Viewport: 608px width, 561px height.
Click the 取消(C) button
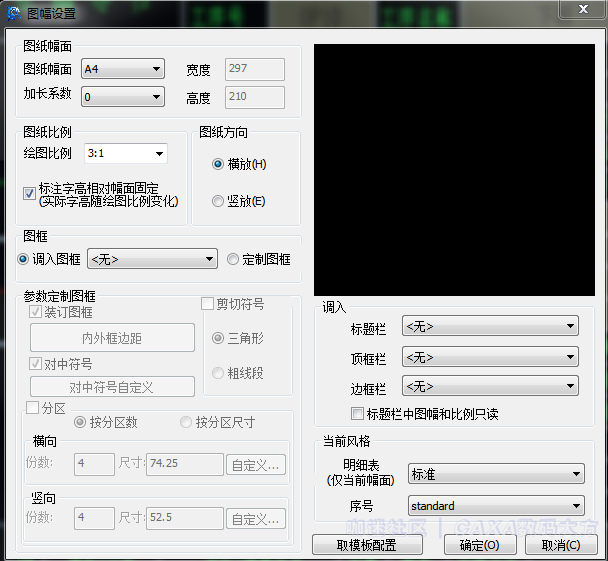click(561, 545)
